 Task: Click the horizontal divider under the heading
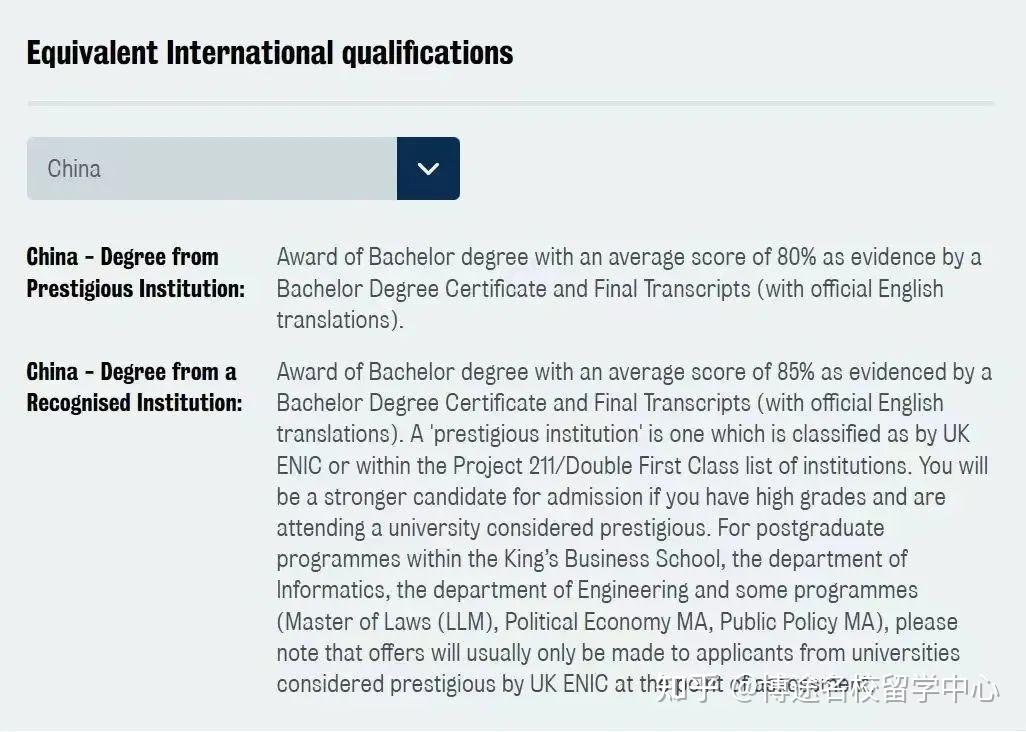click(x=510, y=103)
